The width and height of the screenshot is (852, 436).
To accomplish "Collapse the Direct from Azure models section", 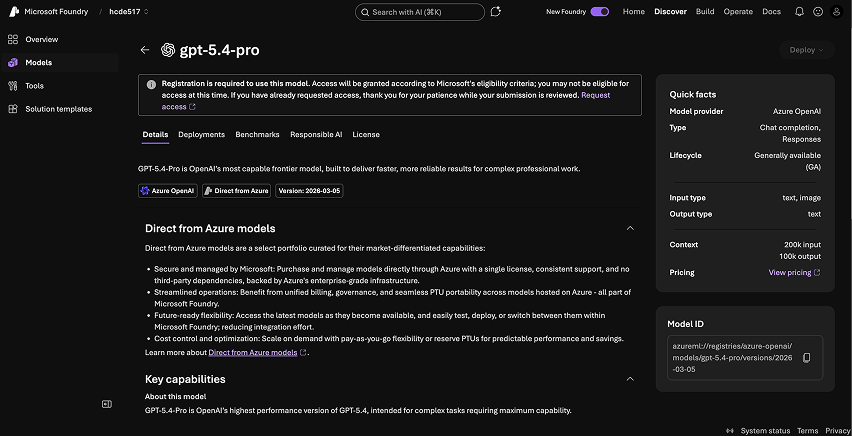I will (630, 228).
